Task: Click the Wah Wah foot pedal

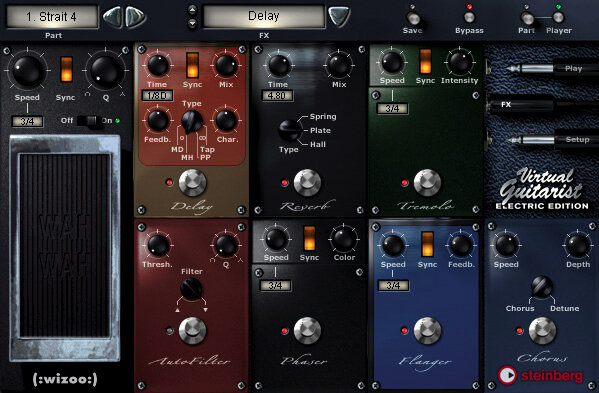Action: coord(65,247)
